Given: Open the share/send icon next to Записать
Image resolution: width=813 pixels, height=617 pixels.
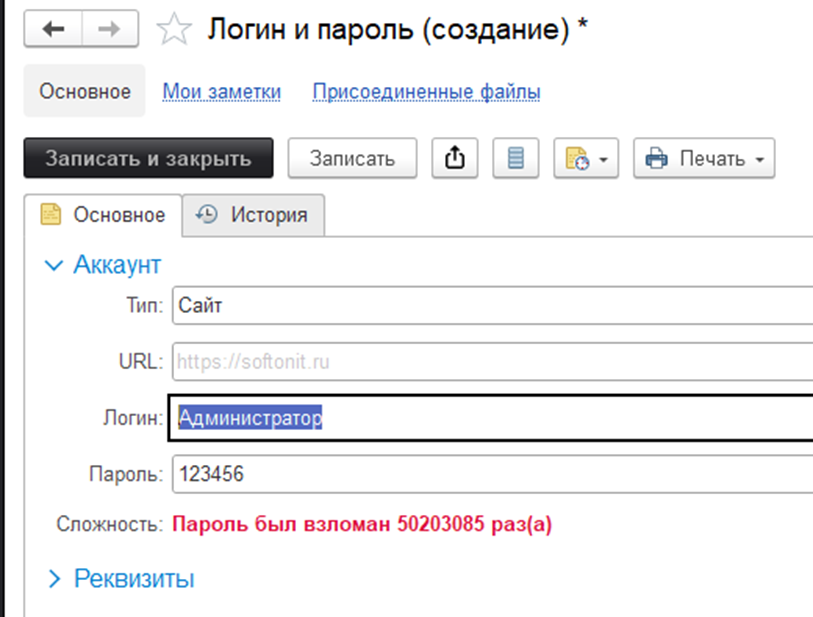Looking at the screenshot, I should pos(455,157).
